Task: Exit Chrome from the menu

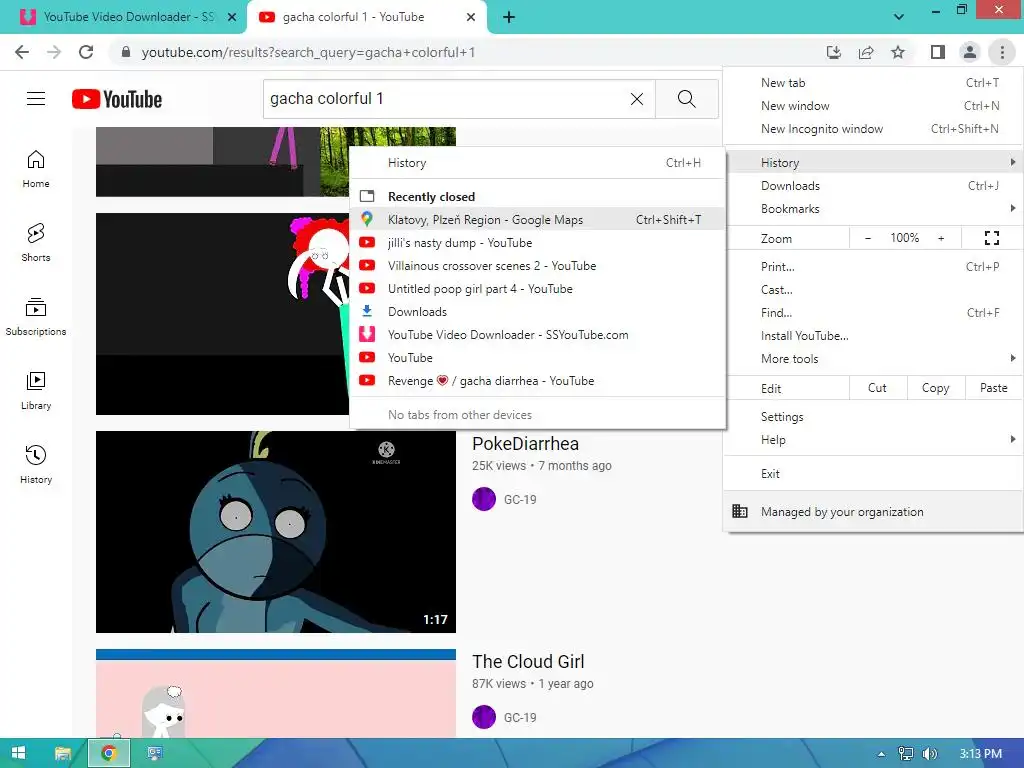Action: click(x=874, y=474)
